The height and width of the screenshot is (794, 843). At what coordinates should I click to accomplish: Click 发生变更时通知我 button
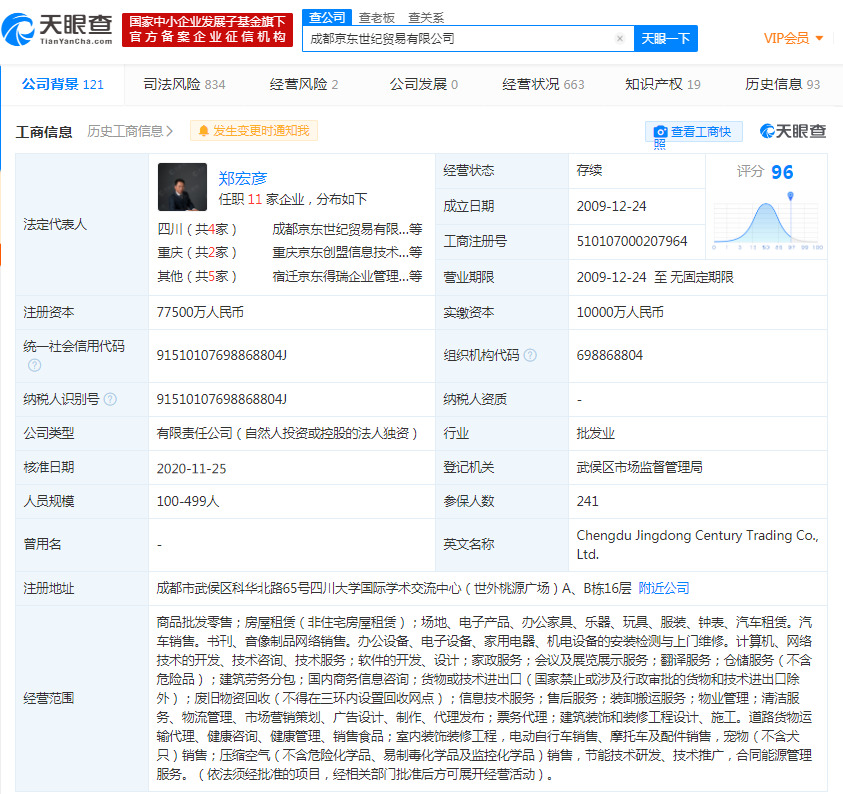[254, 131]
